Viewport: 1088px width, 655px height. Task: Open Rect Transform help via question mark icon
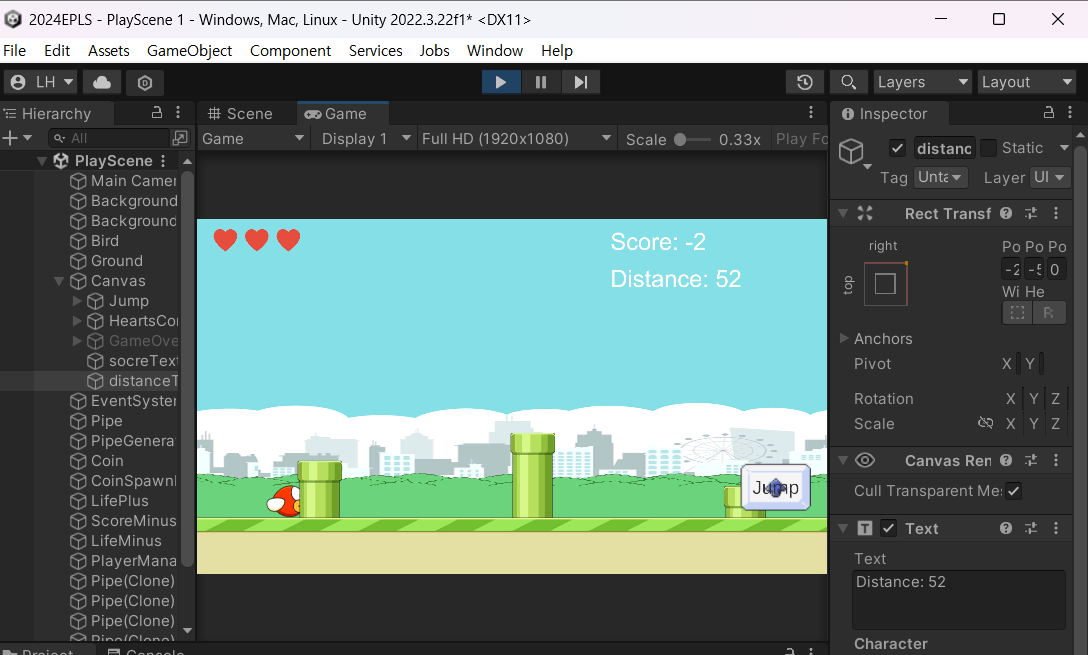(1007, 213)
